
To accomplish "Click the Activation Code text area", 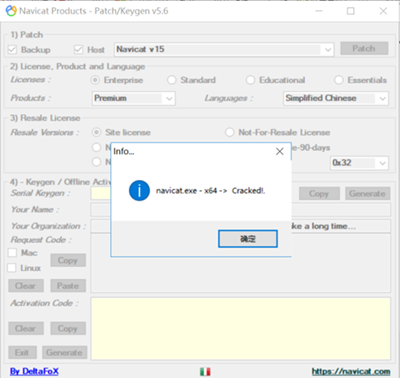I will coord(241,329).
